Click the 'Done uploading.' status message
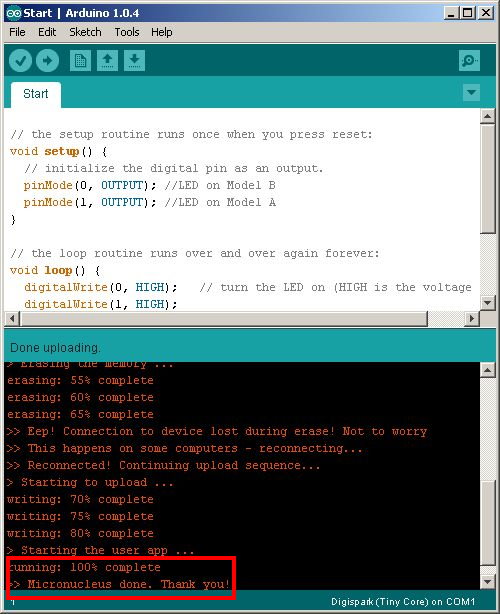This screenshot has width=500, height=614. pyautogui.click(x=55, y=348)
